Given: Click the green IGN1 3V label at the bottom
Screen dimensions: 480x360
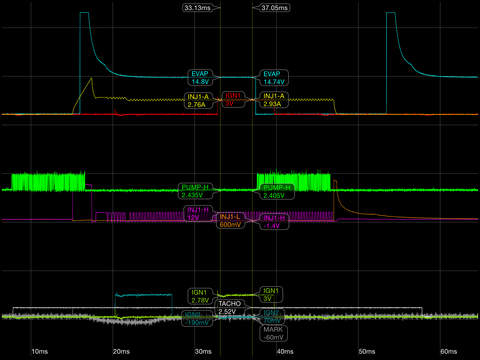Looking at the screenshot, I should tap(271, 295).
